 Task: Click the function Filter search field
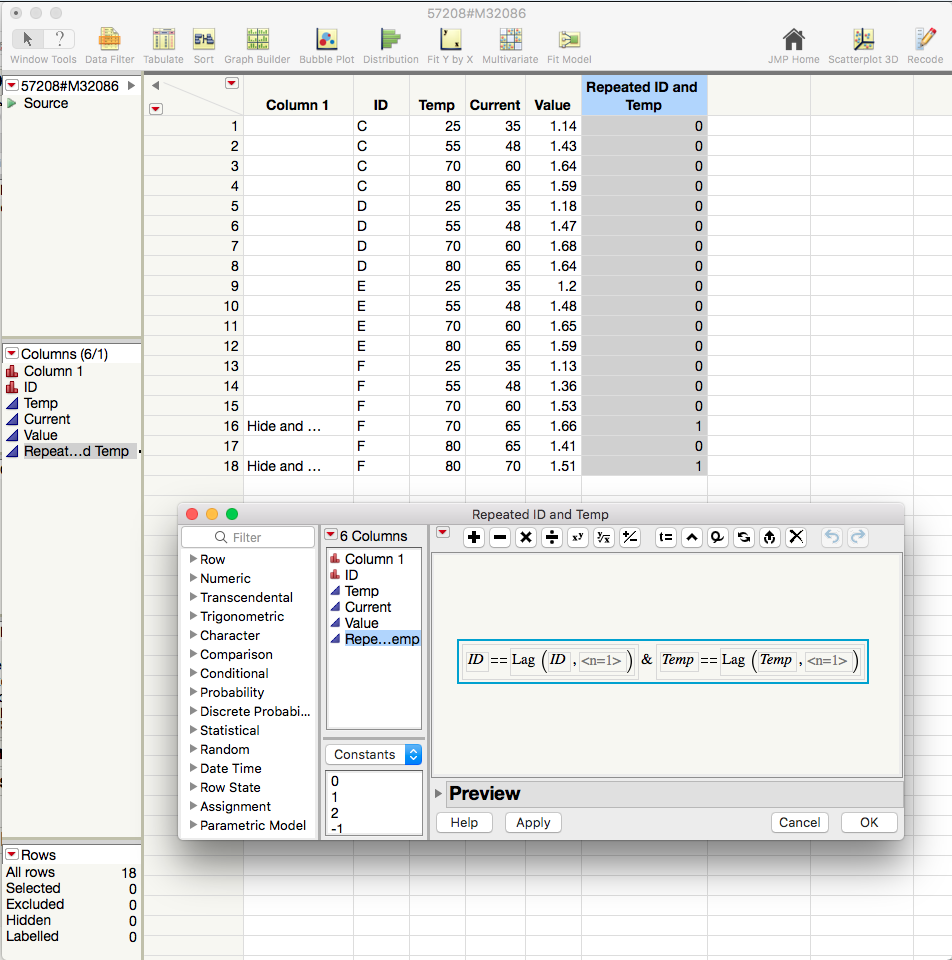[248, 538]
